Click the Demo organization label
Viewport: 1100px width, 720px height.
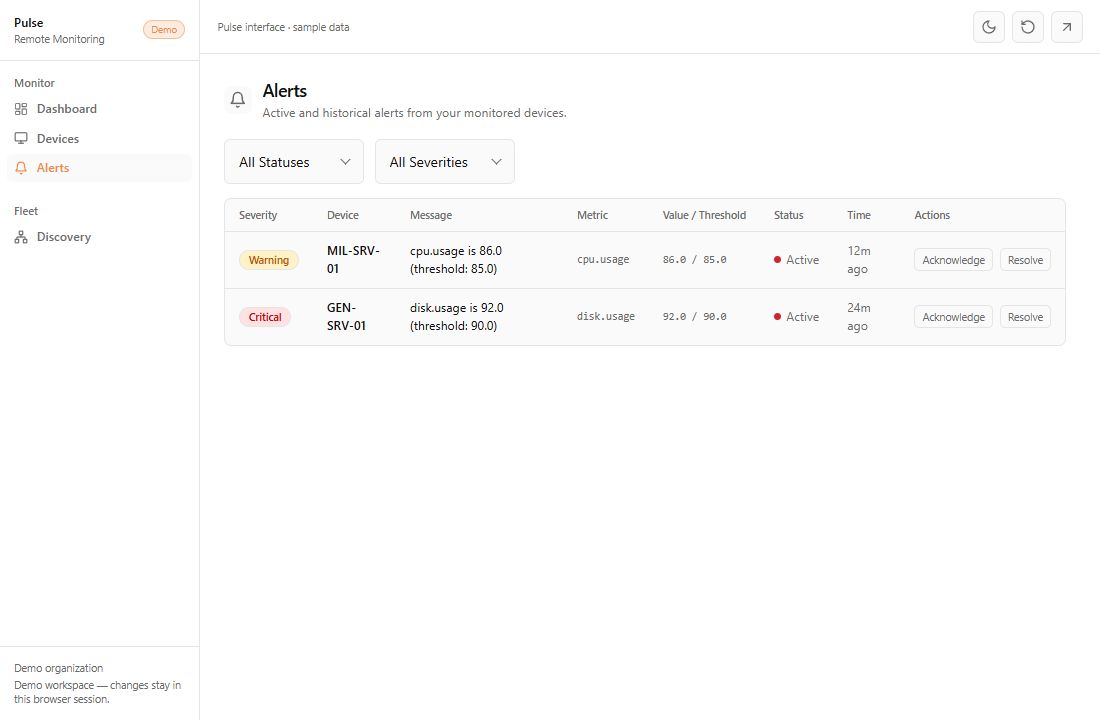pos(58,668)
